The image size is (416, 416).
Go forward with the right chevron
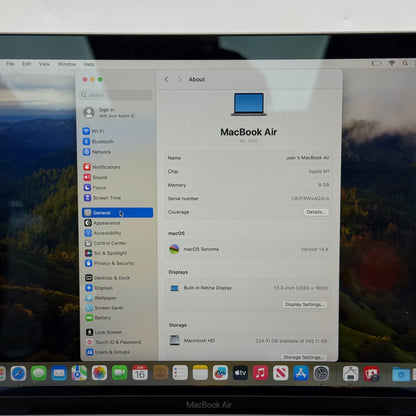tap(180, 79)
